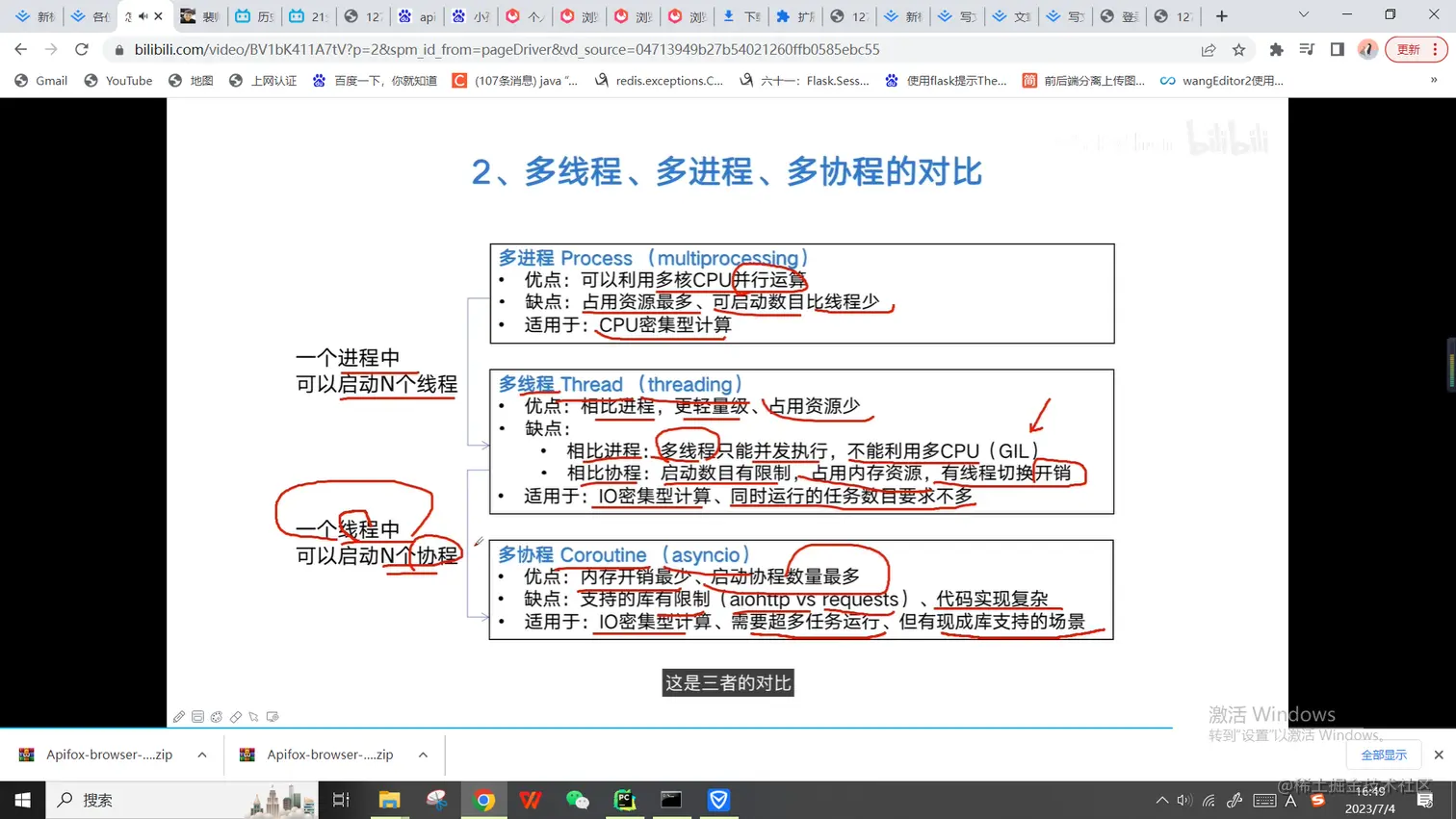Screen dimensions: 1456x819
Task: Click the video player area to pause
Action: [728, 412]
